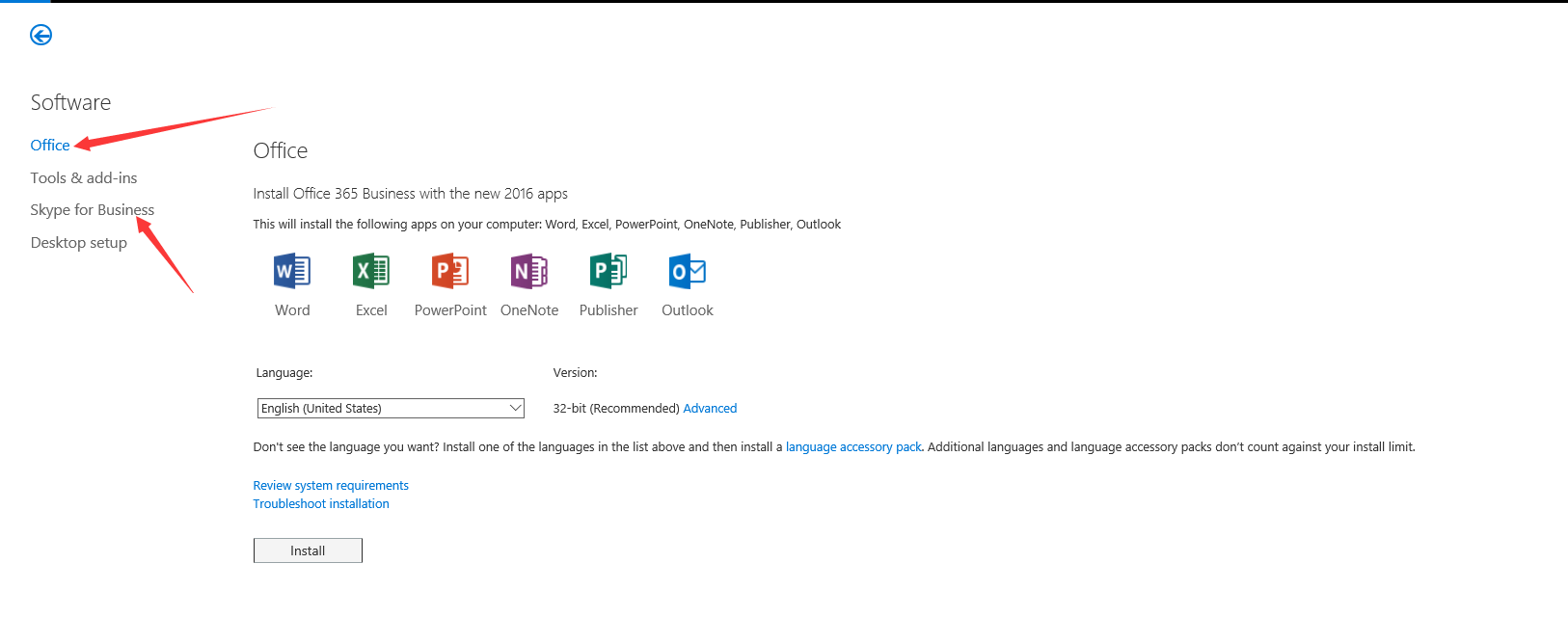Click the PowerPoint label under its icon
The width and height of the screenshot is (1568, 644).
tap(450, 310)
